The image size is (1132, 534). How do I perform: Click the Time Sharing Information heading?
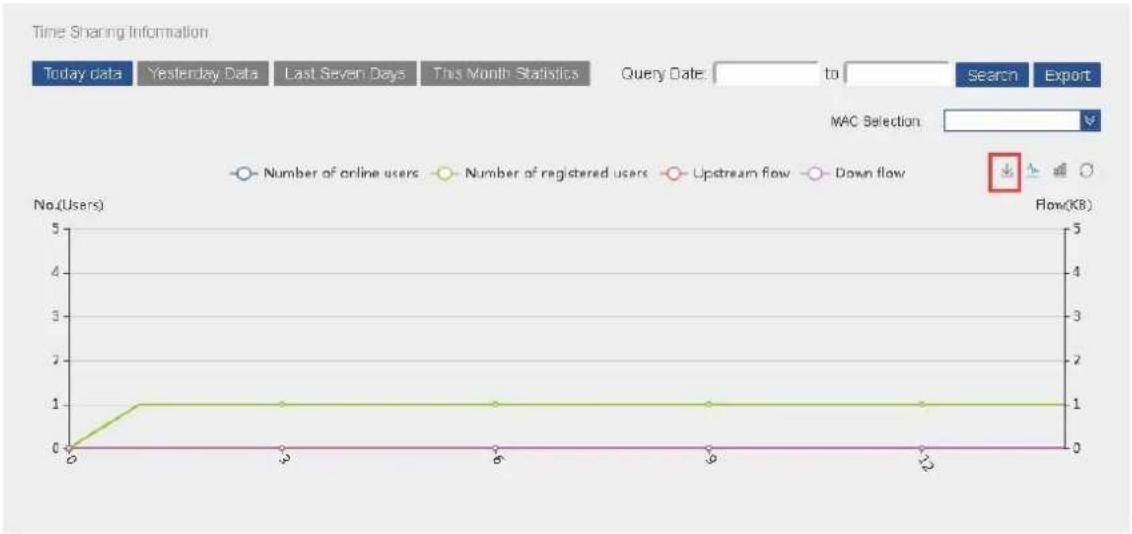coord(120,32)
